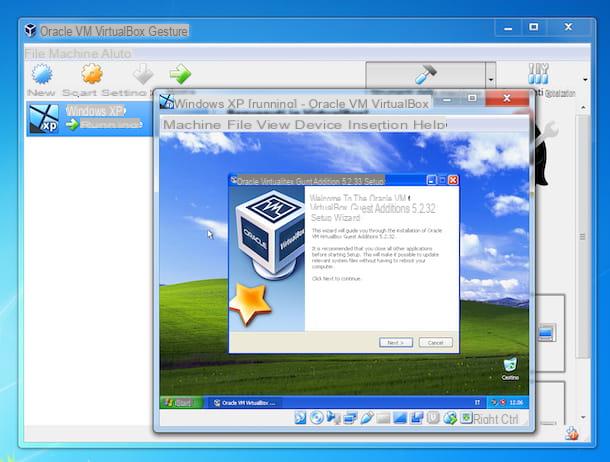Select the Windows XP virtual machine entry

pos(90,119)
